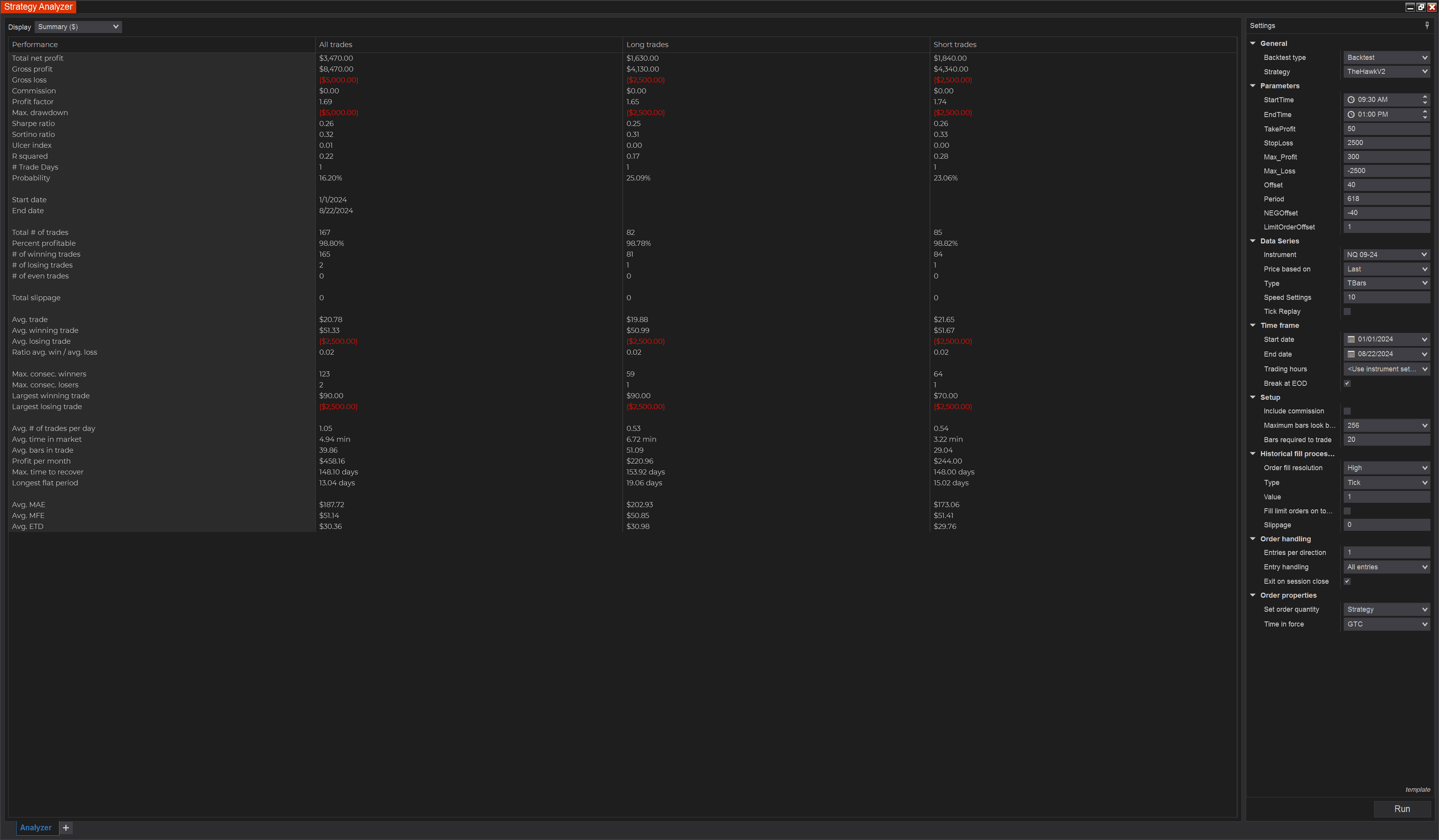Image resolution: width=1439 pixels, height=840 pixels.
Task: Minimize the Strategy Analyzer window
Action: pyautogui.click(x=1410, y=7)
